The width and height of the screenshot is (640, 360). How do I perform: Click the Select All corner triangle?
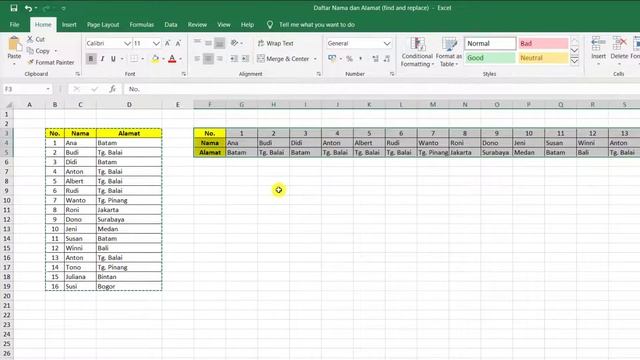[x=9, y=105]
